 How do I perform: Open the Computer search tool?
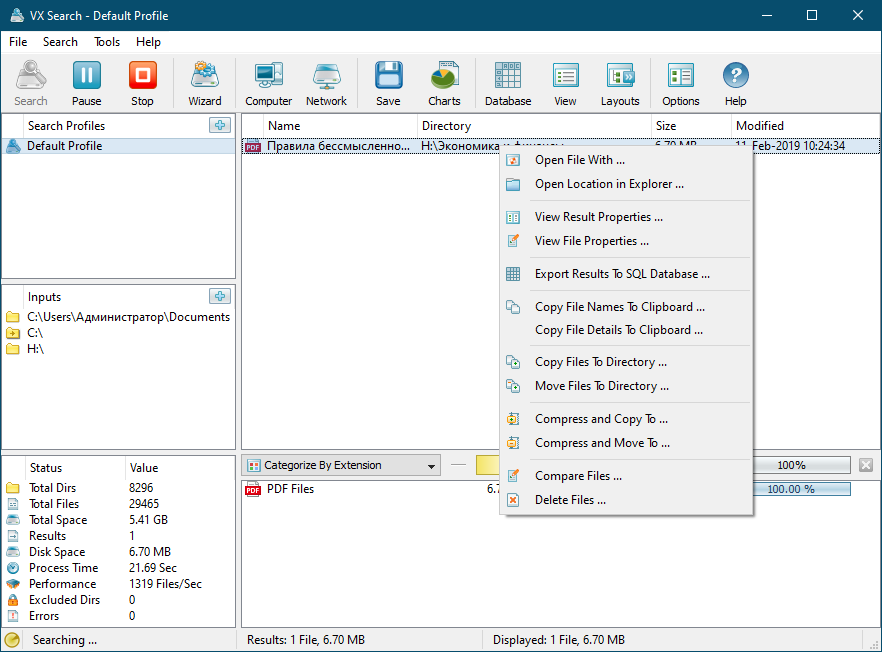click(x=268, y=84)
